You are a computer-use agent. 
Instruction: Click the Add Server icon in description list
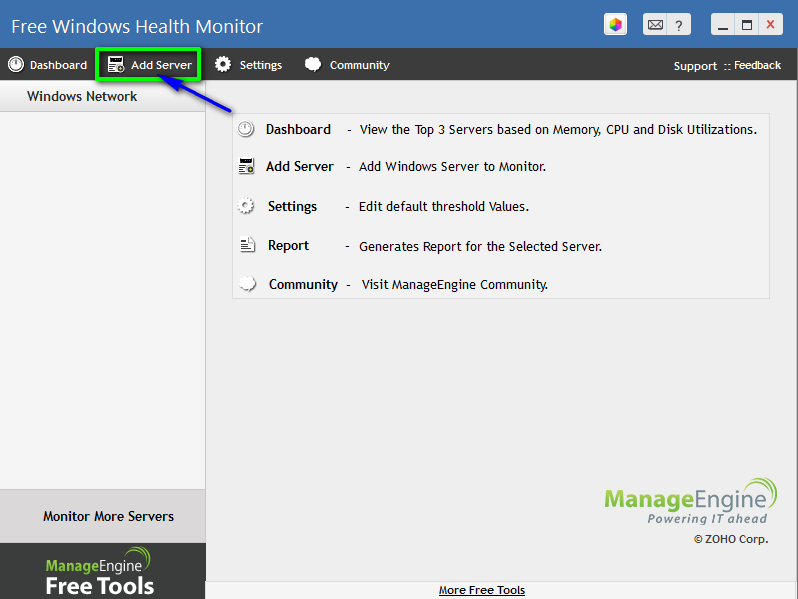pyautogui.click(x=247, y=166)
